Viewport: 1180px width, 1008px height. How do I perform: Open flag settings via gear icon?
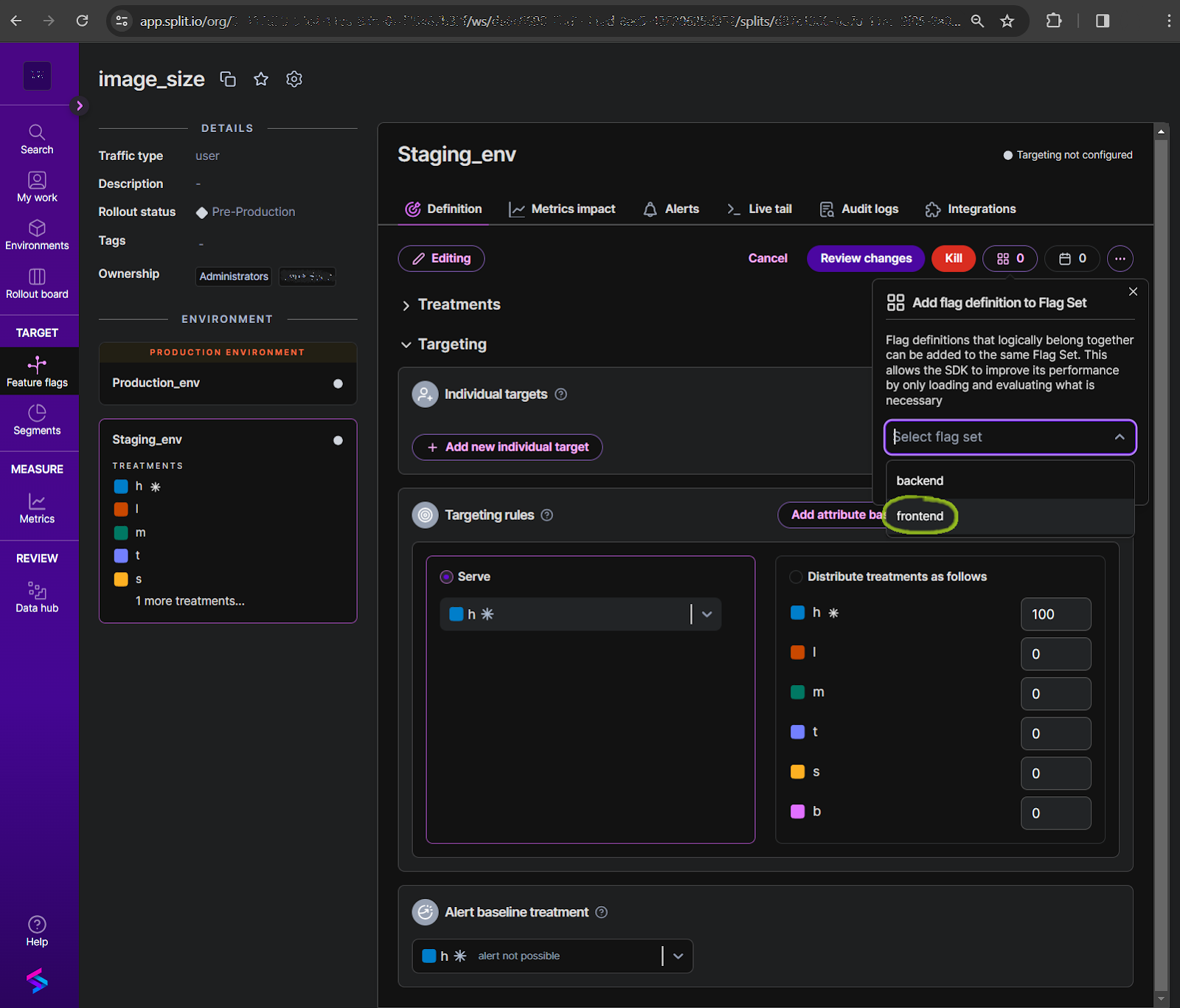click(294, 79)
